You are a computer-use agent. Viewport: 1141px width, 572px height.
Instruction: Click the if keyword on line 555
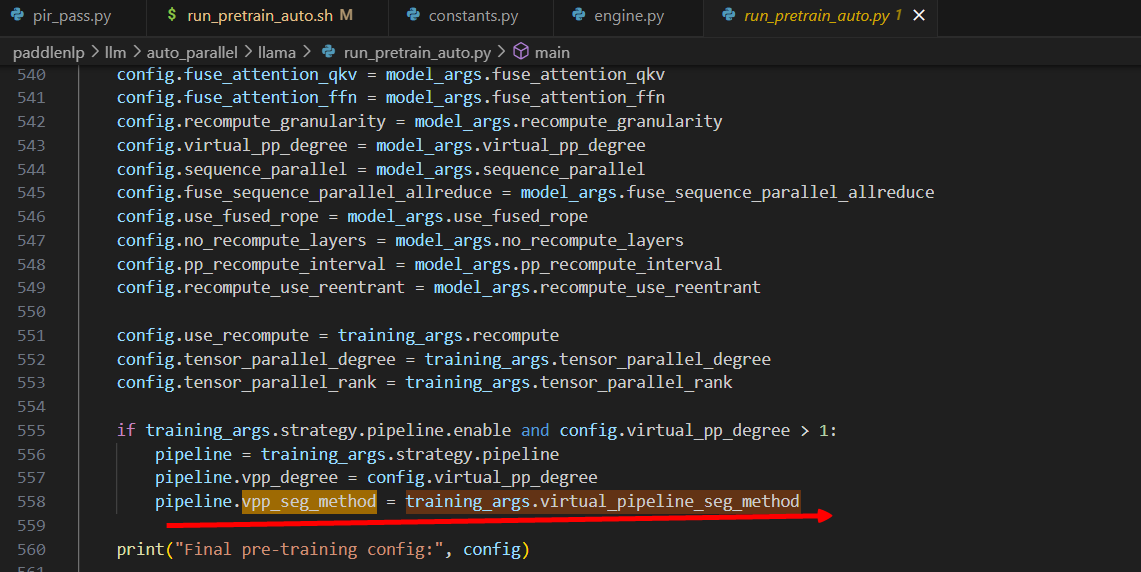click(x=126, y=430)
